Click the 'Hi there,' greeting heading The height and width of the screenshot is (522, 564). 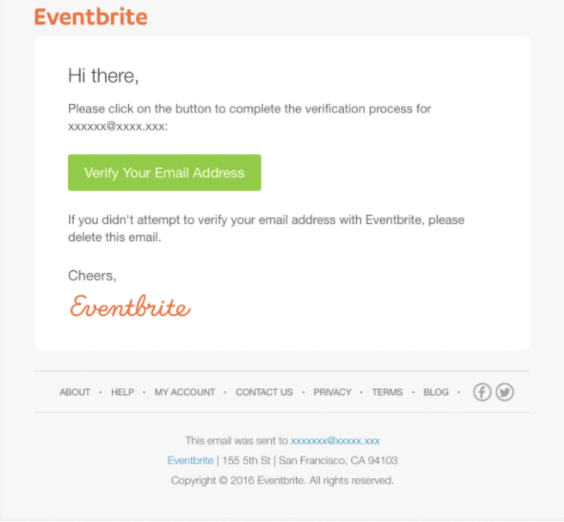104,76
